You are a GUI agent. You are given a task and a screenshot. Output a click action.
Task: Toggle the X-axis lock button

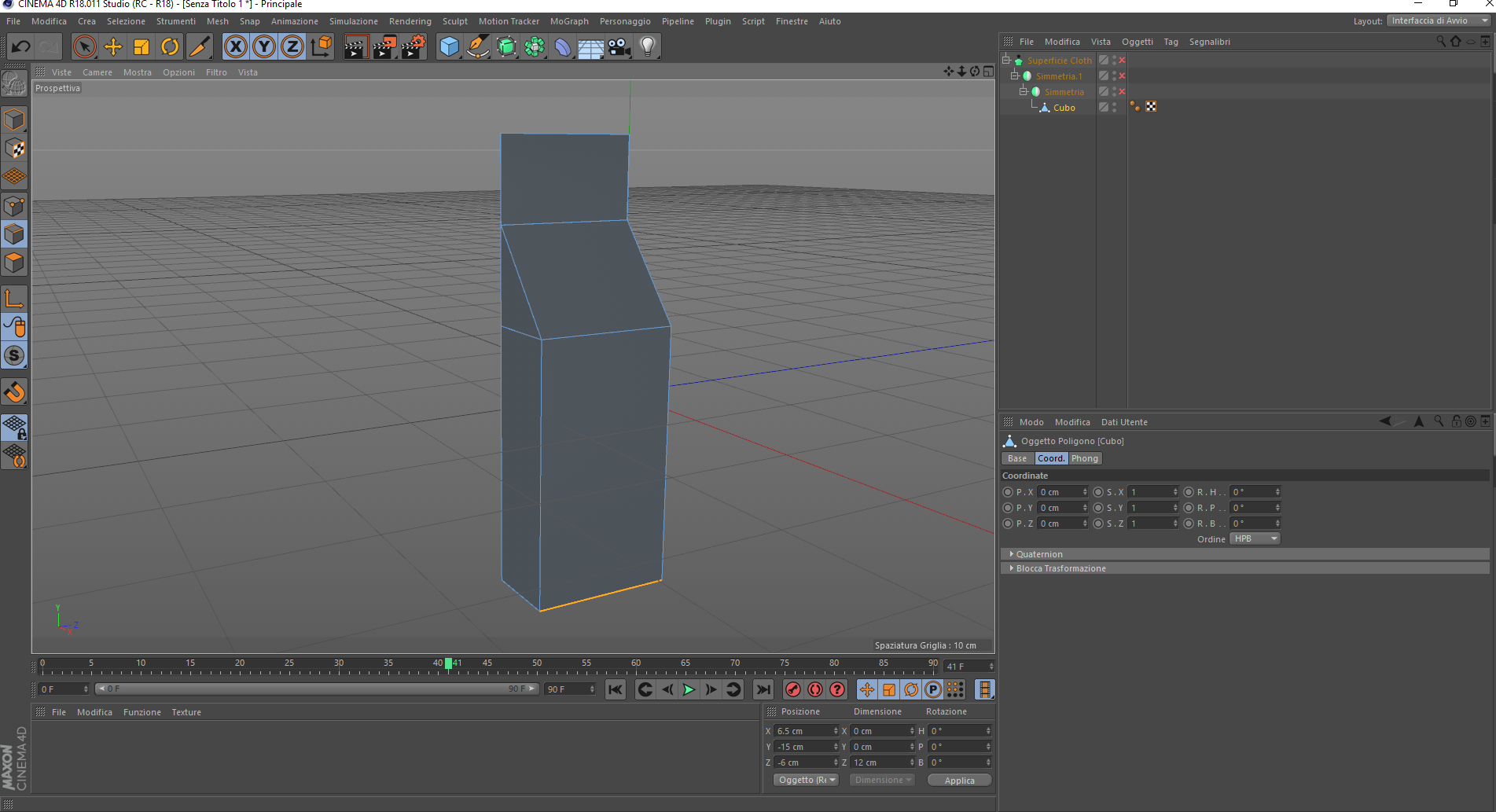point(235,47)
